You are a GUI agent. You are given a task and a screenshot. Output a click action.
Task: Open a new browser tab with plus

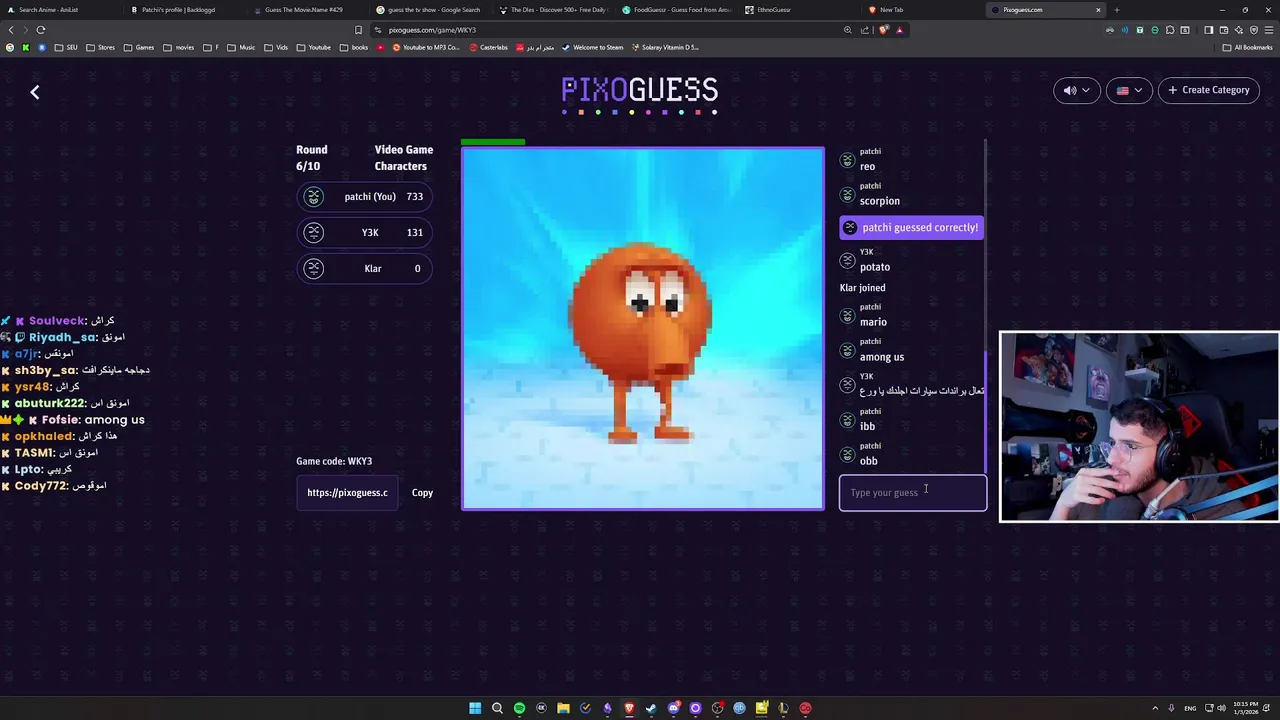(1116, 10)
